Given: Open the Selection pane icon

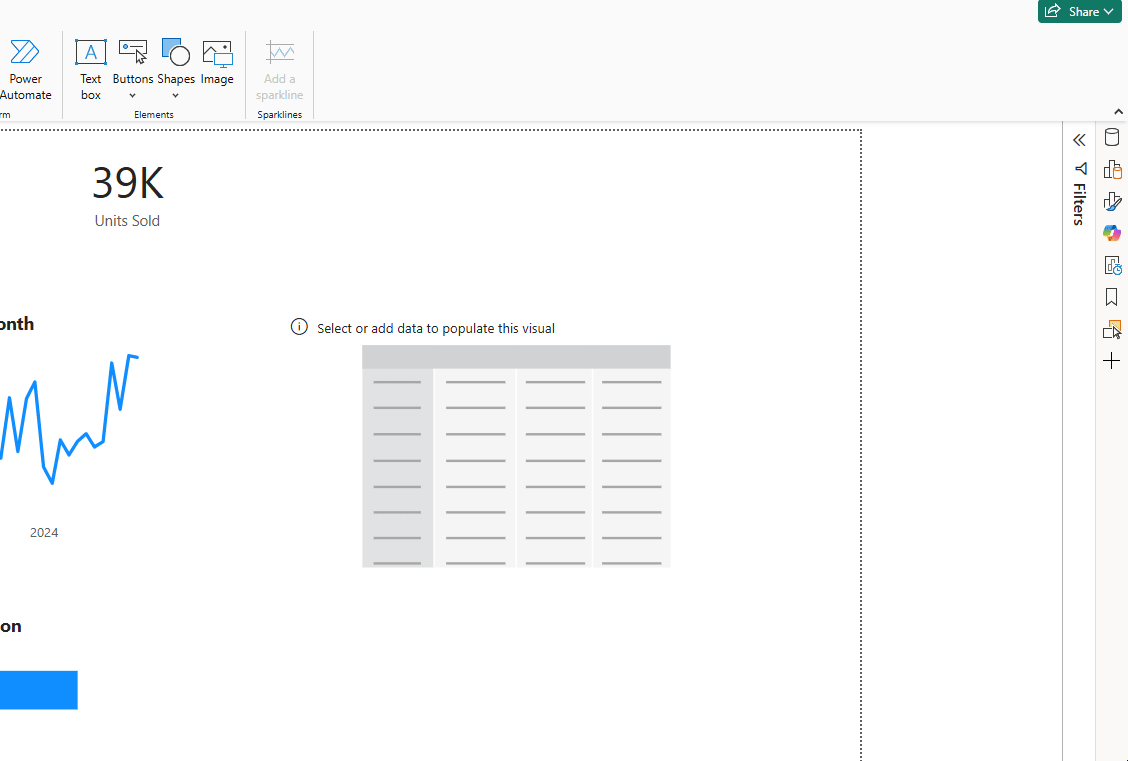Looking at the screenshot, I should click(x=1112, y=329).
